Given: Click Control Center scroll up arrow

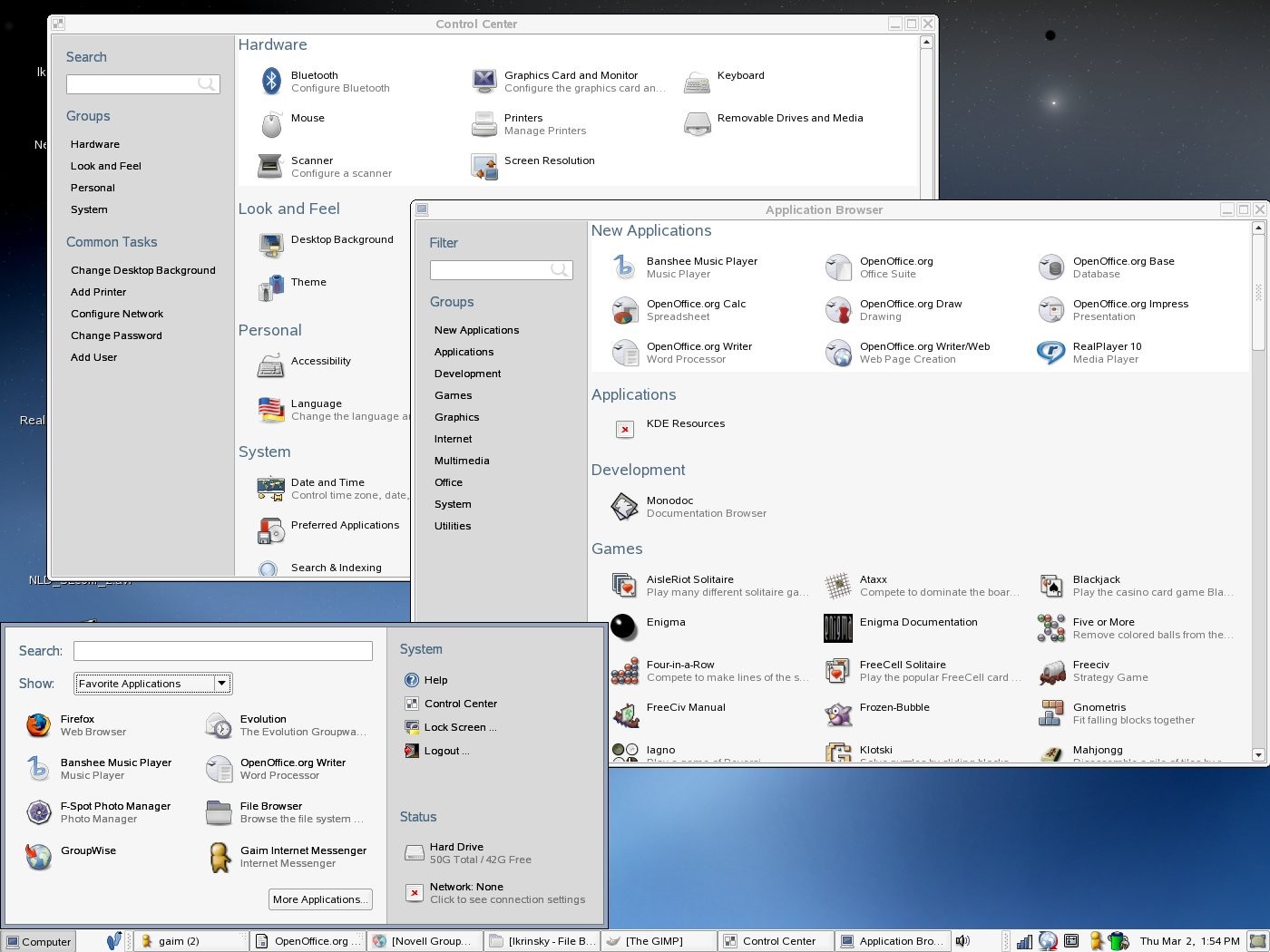Looking at the screenshot, I should click(926, 42).
